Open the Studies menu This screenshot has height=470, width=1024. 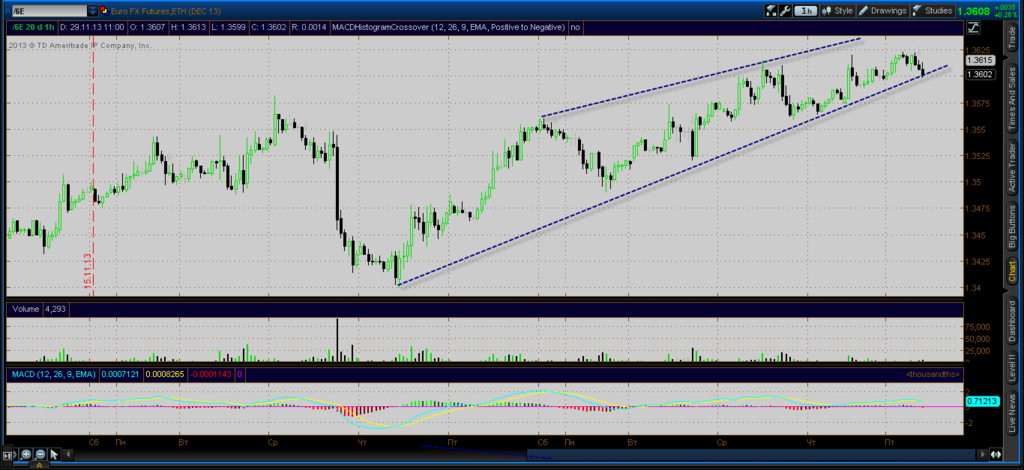[932, 10]
